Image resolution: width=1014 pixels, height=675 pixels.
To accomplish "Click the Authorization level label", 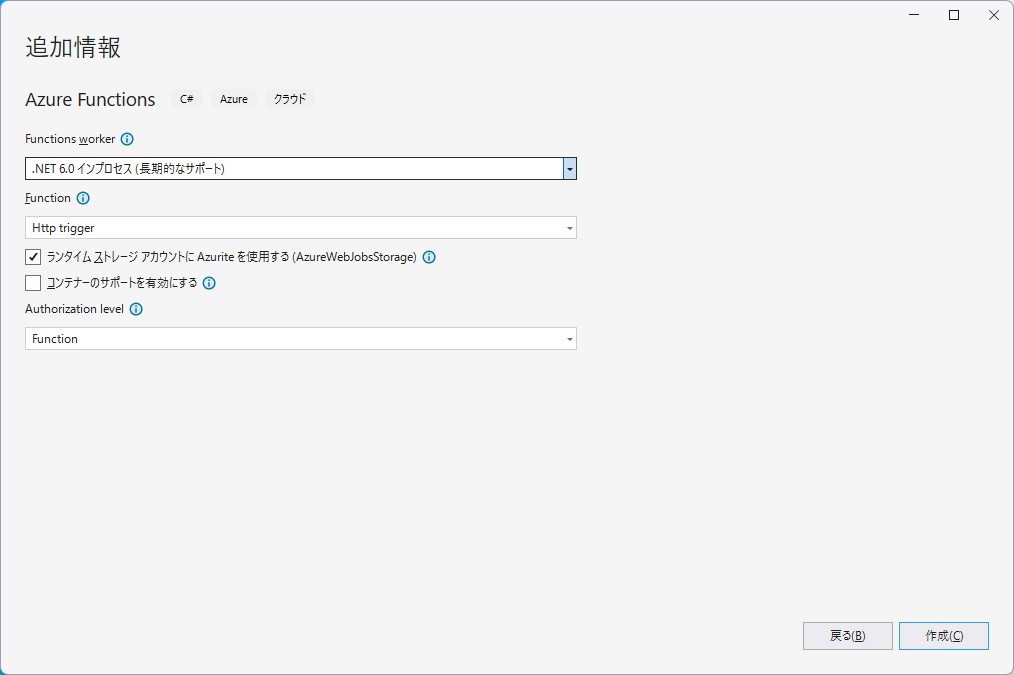I will 74,309.
